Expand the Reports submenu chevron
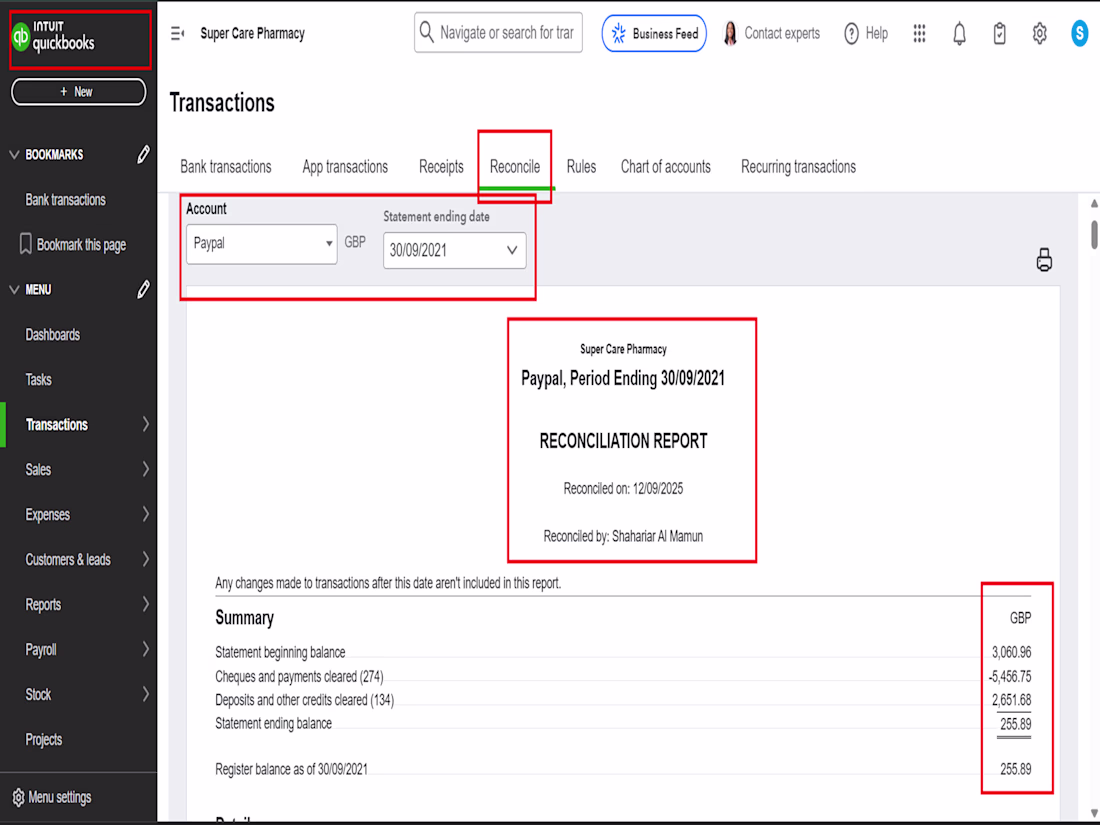 145,603
